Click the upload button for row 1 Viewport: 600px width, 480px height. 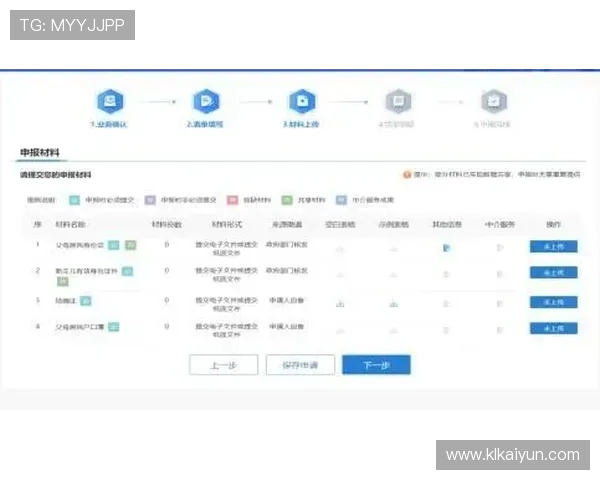point(554,247)
